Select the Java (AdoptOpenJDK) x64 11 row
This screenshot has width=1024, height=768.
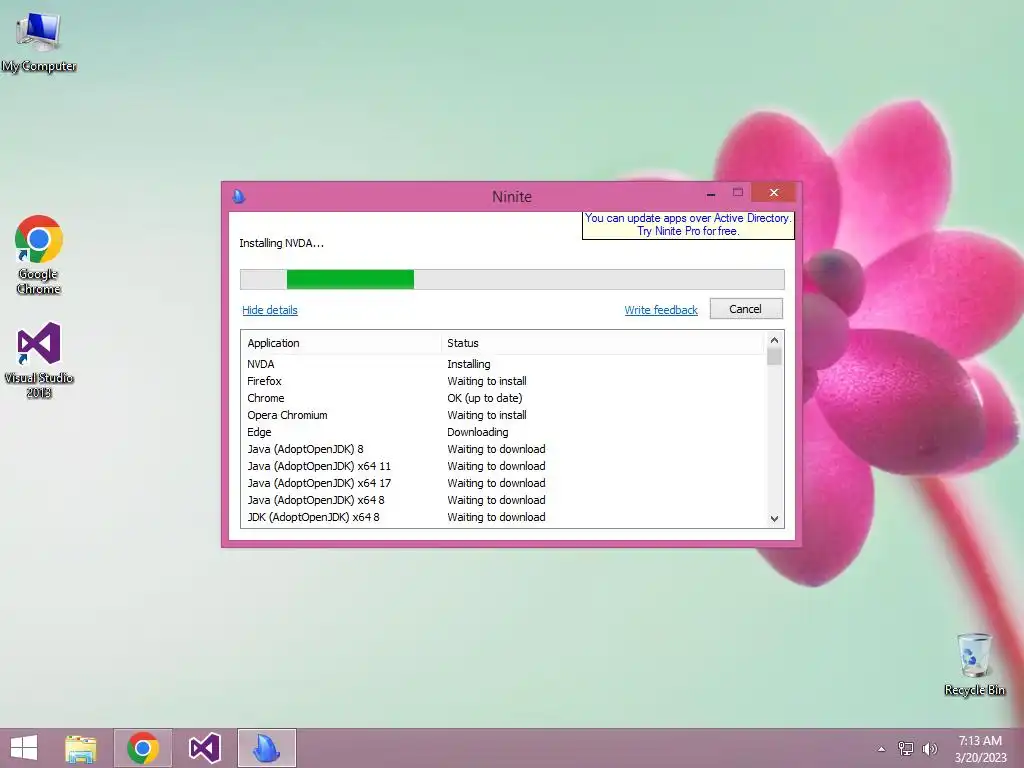click(503, 466)
